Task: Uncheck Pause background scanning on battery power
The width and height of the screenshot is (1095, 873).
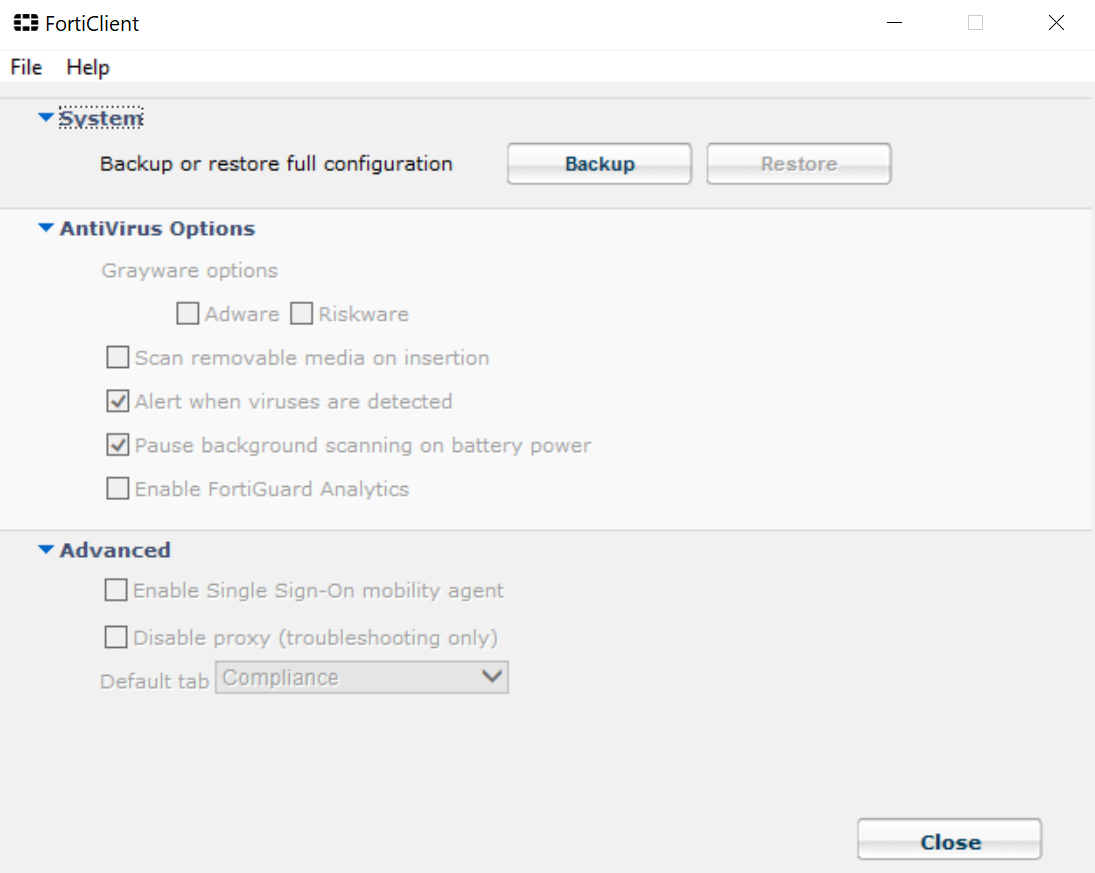Action: coord(117,445)
